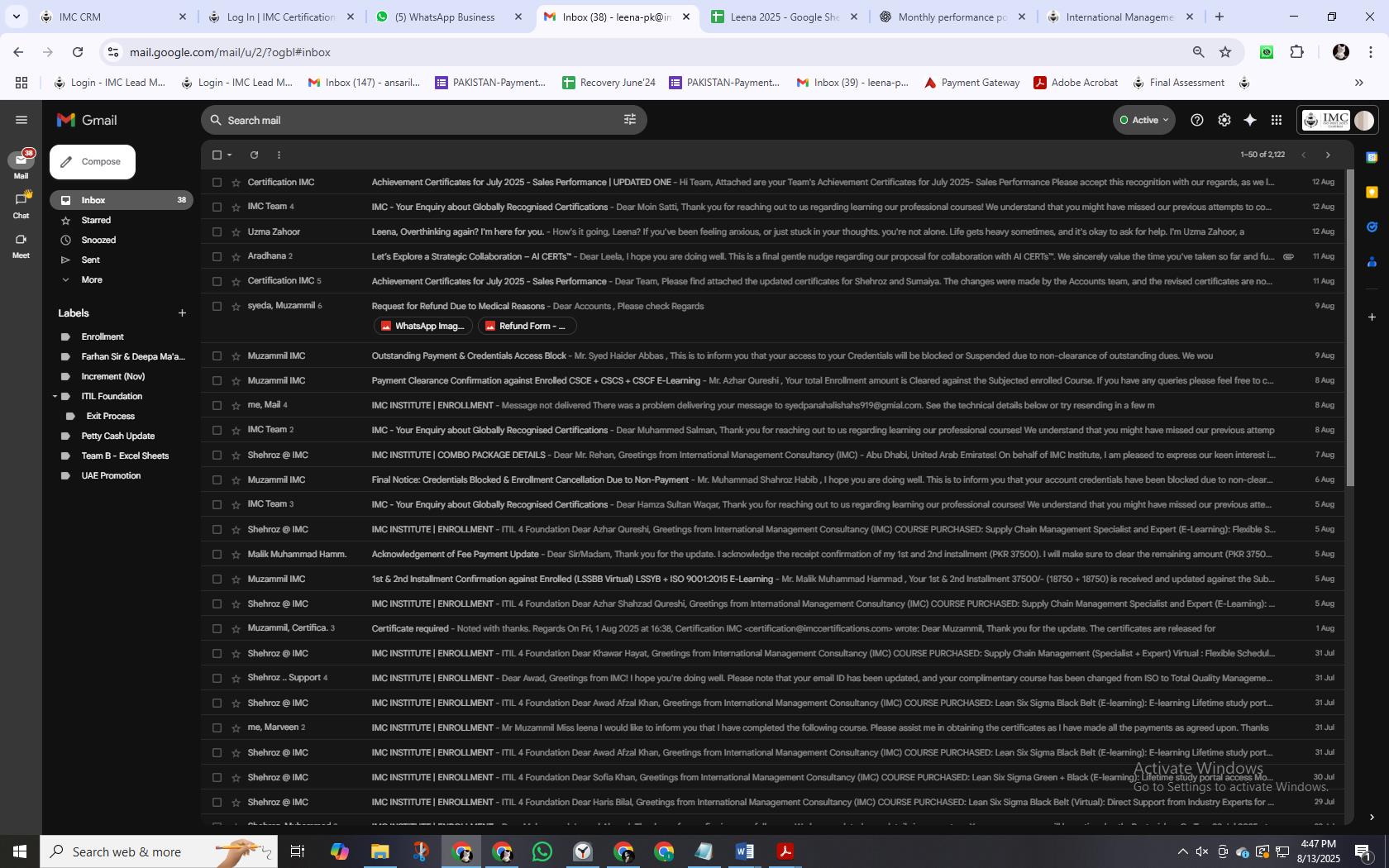Open Gemini sparkle assistant icon
The image size is (1389, 868).
click(x=1250, y=120)
